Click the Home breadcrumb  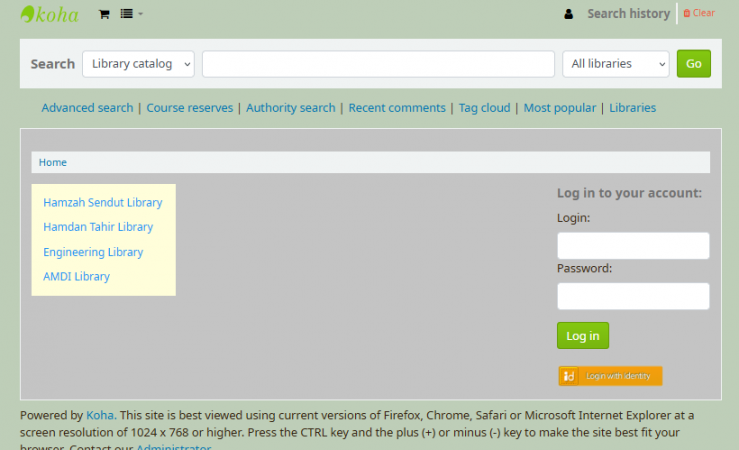tap(53, 162)
